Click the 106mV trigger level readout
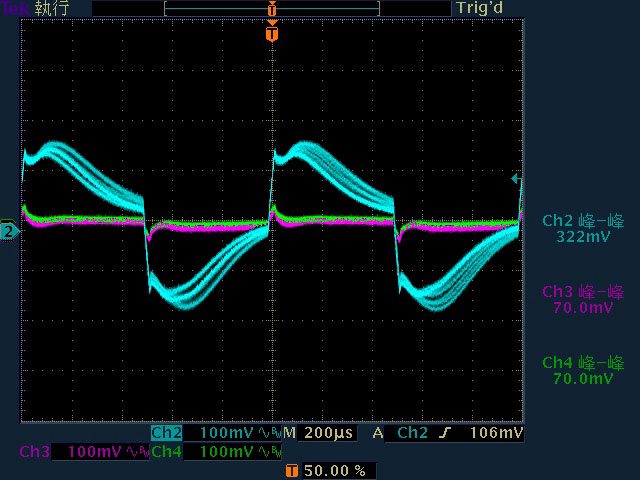The image size is (640, 480). click(495, 433)
